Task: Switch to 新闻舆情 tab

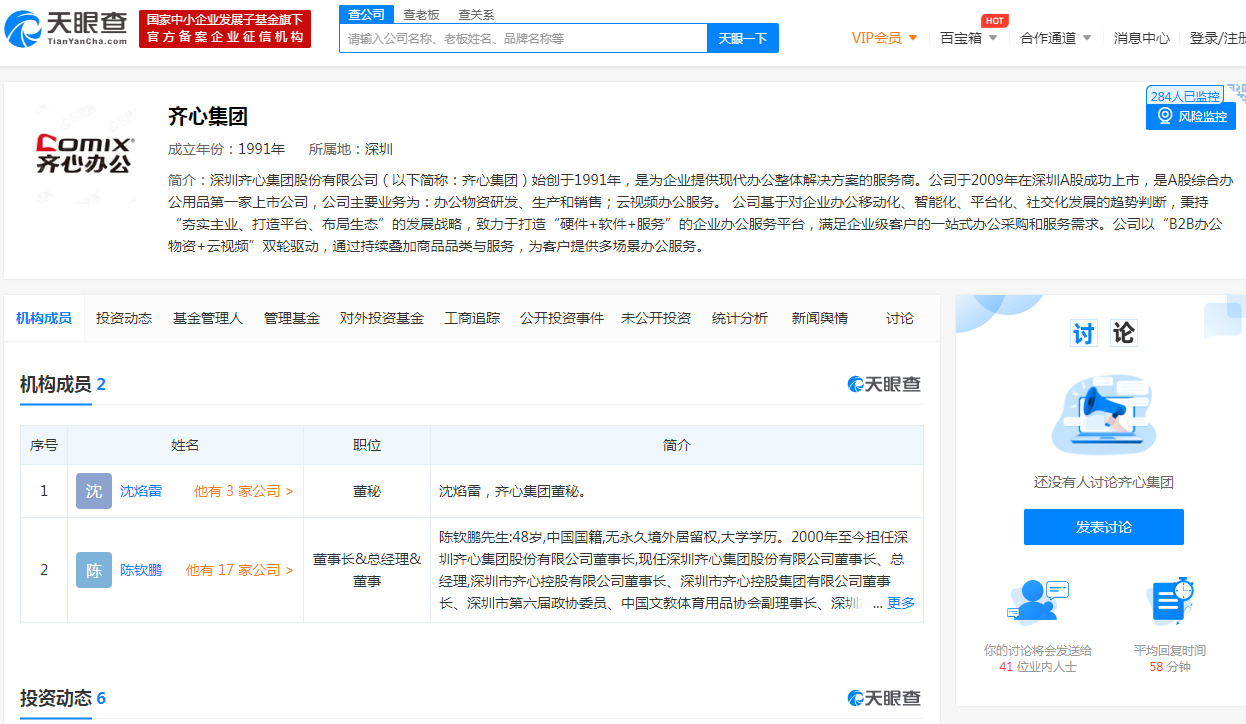Action: 820,318
